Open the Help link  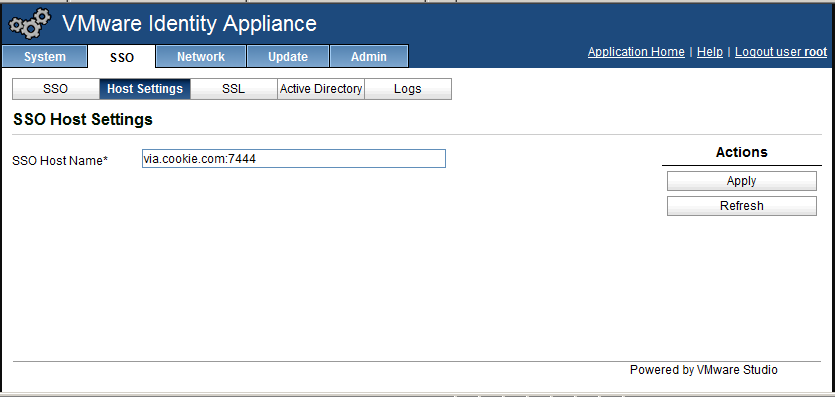710,52
